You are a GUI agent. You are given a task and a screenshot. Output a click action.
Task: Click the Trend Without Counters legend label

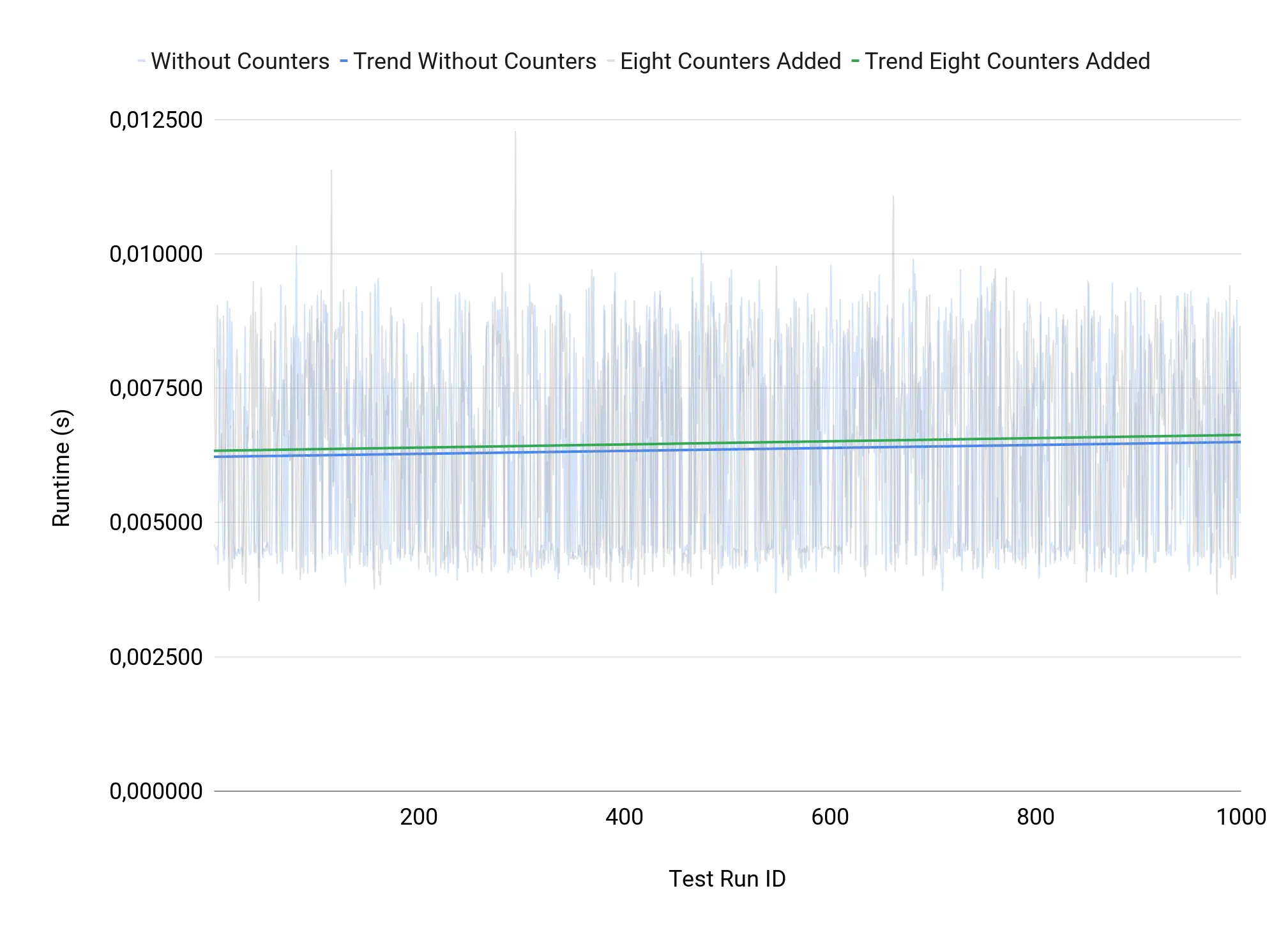(474, 61)
